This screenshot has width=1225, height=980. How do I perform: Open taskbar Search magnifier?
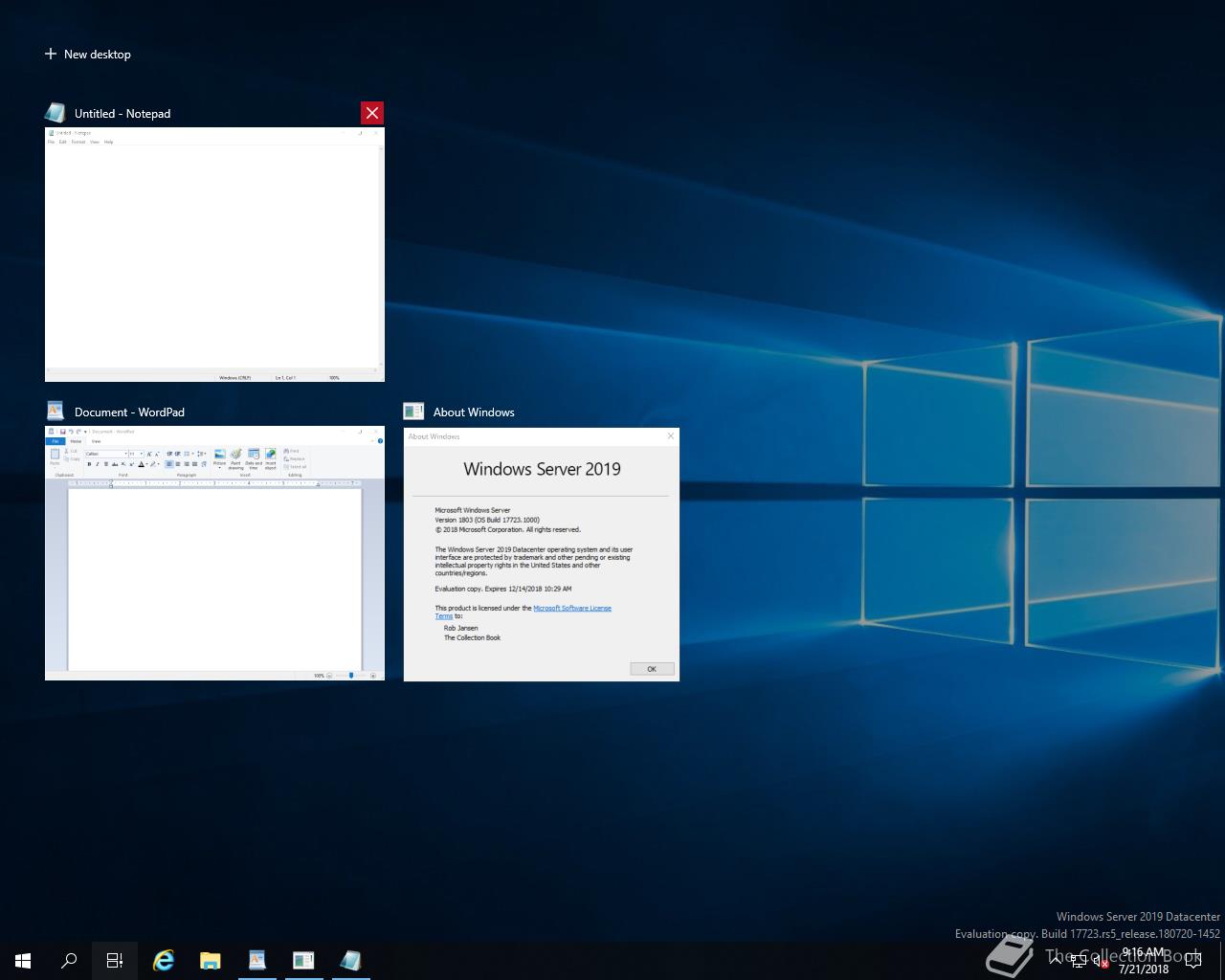[x=69, y=961]
